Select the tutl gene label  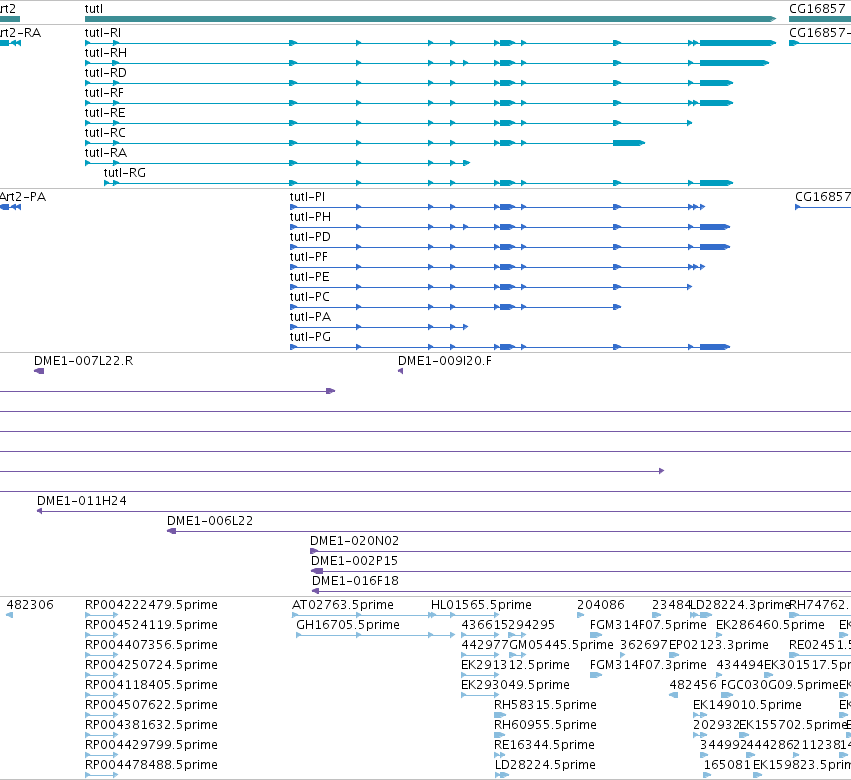(93, 9)
